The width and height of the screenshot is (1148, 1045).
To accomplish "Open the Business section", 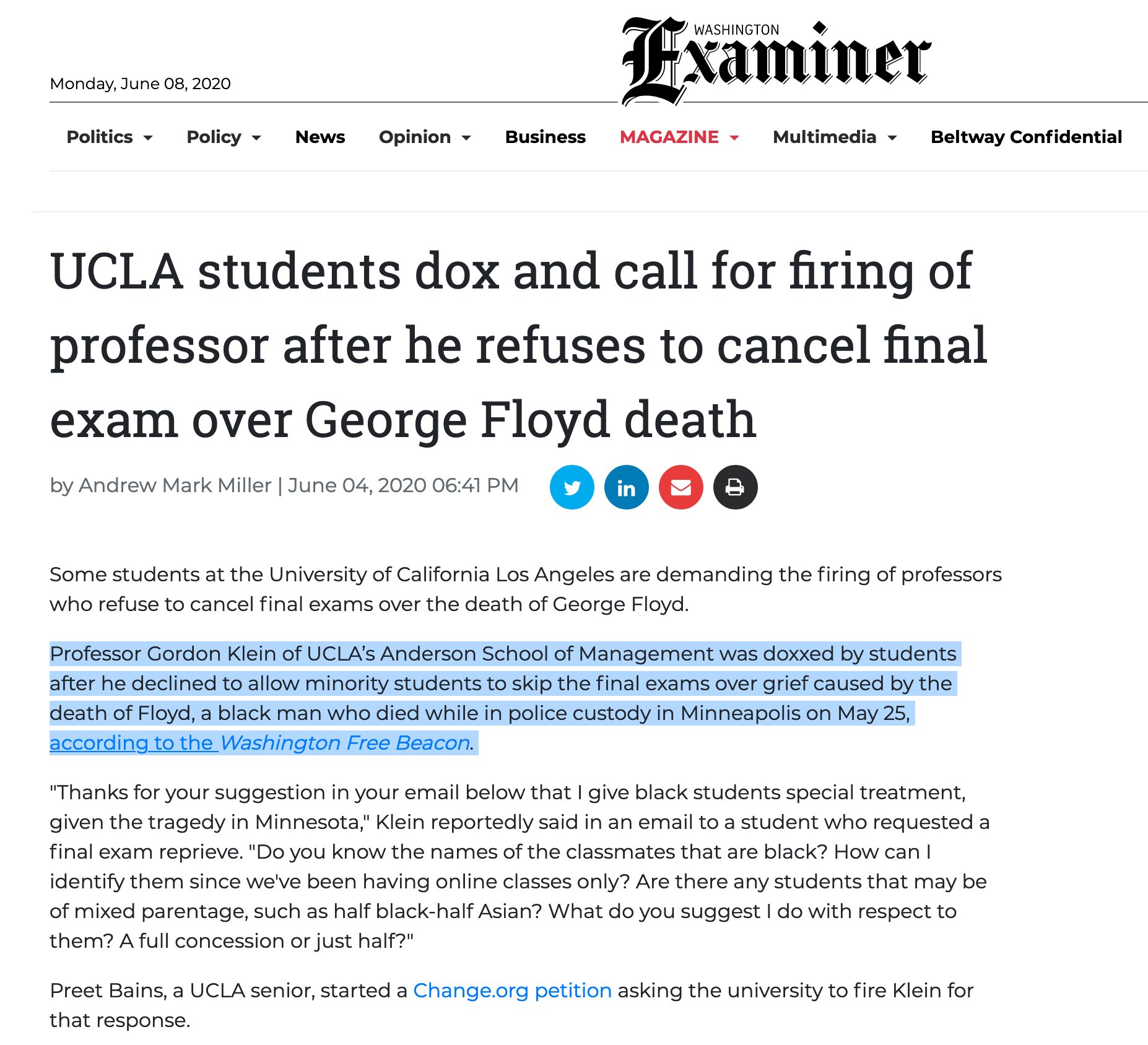I will coord(545,137).
